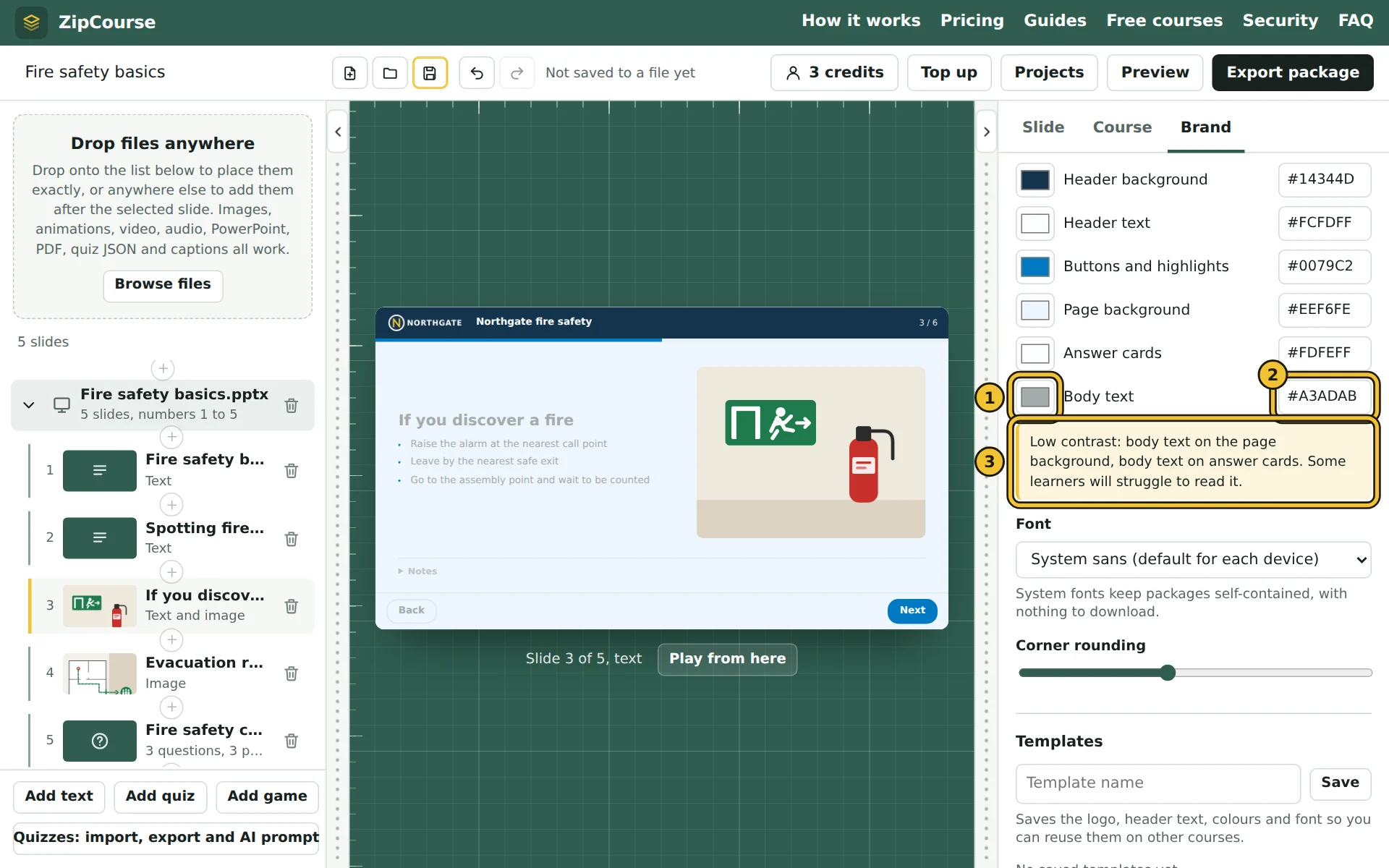
Task: Switch to the Slide tab
Action: [x=1043, y=127]
